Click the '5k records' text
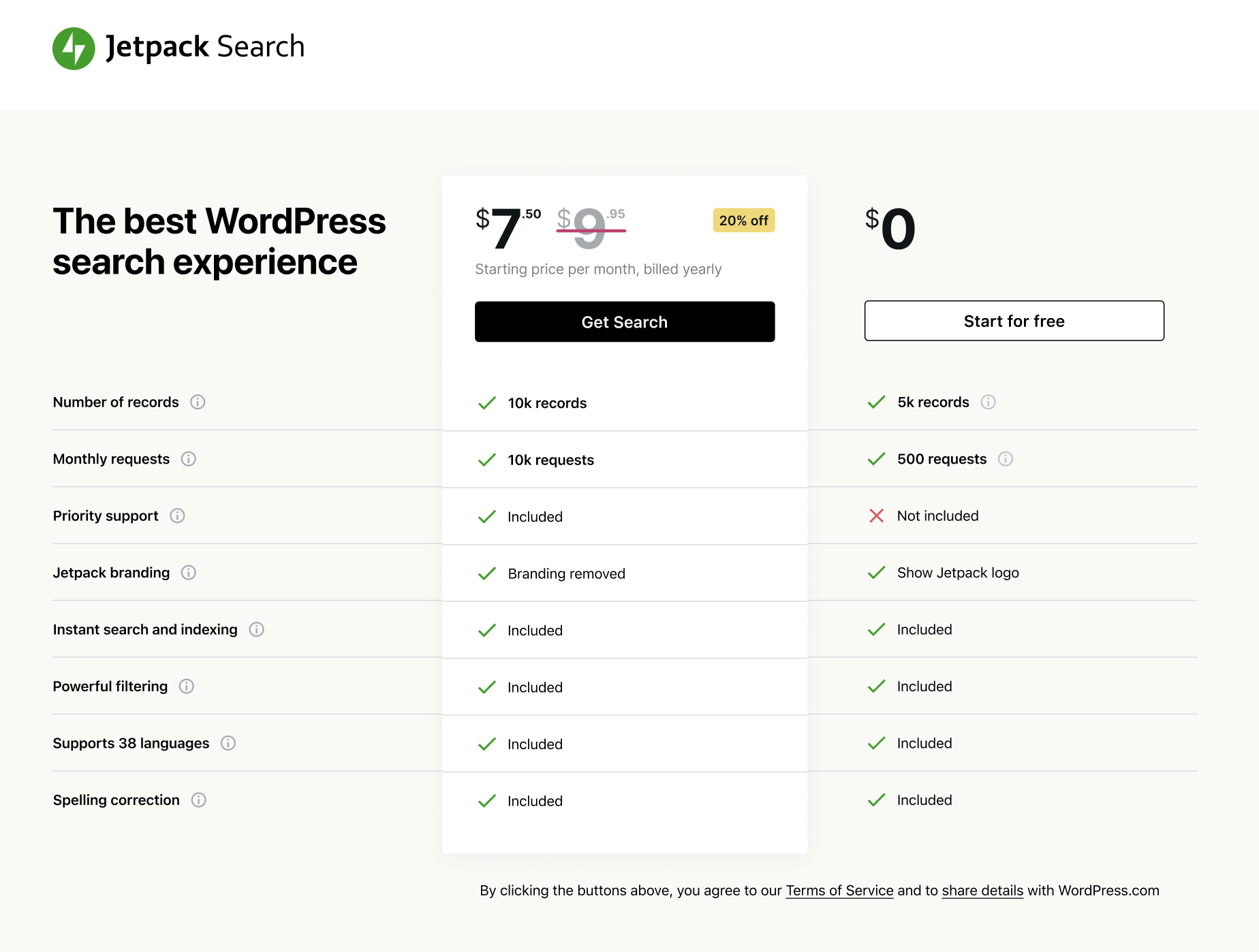The height and width of the screenshot is (952, 1259). pos(933,402)
